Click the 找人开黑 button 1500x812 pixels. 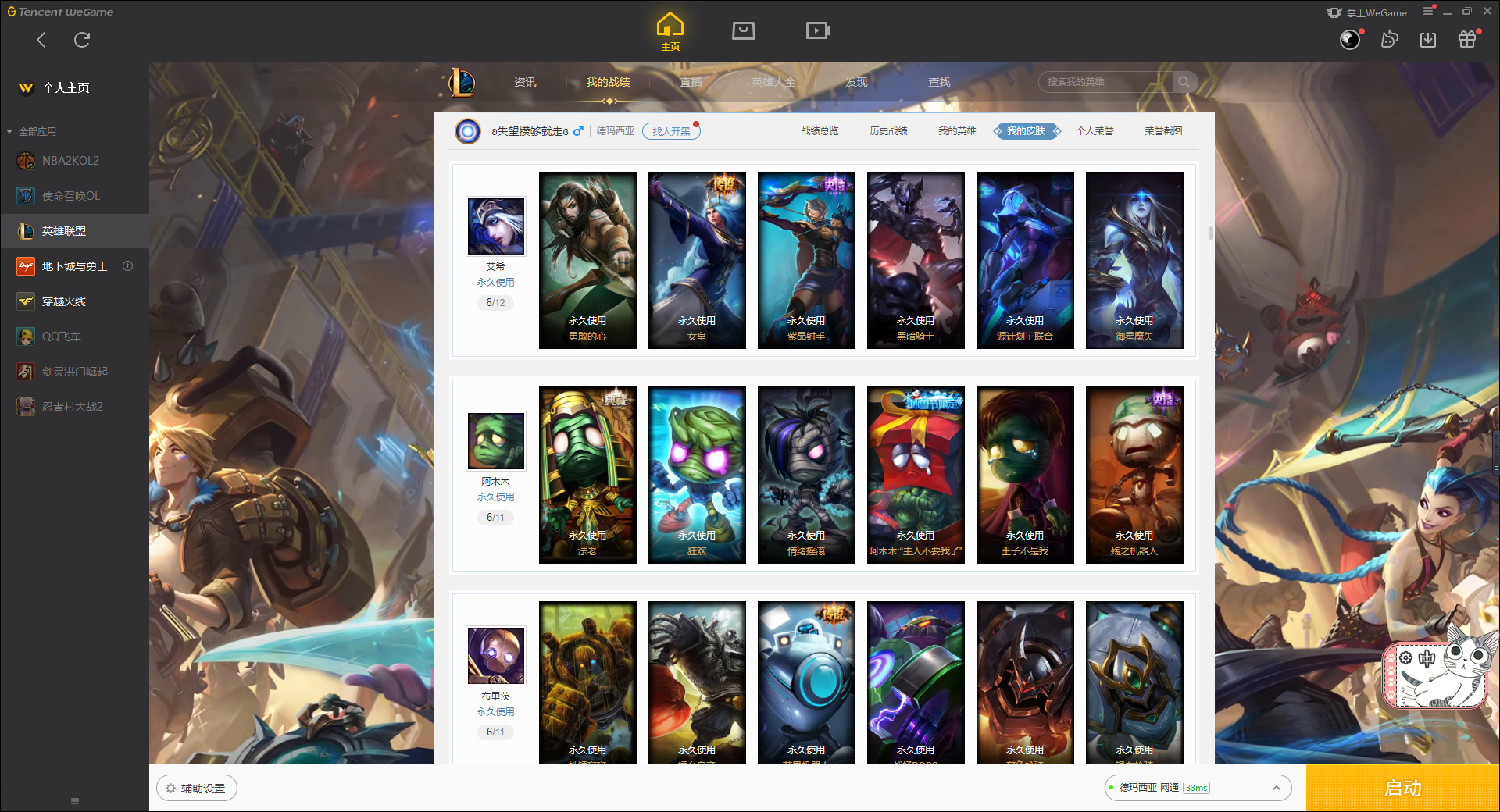[x=671, y=131]
